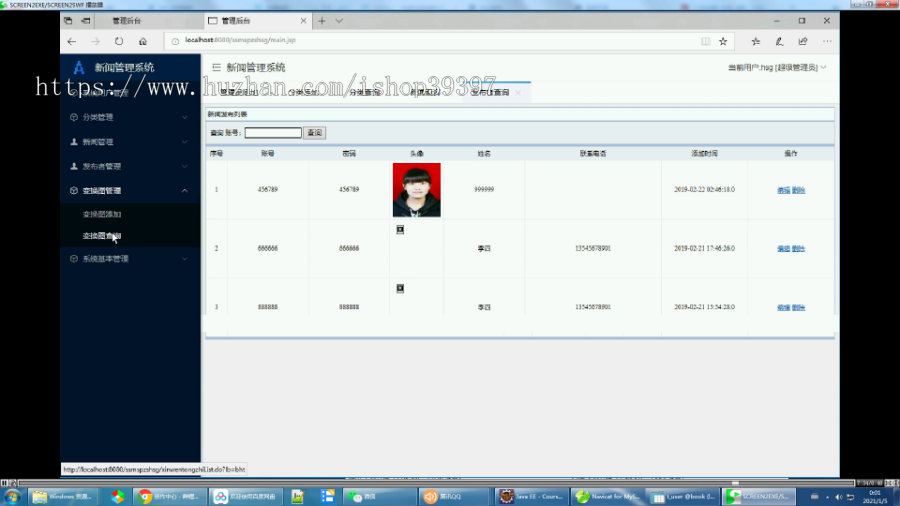
Task: Click broken image icon in row 3
Action: (x=400, y=288)
